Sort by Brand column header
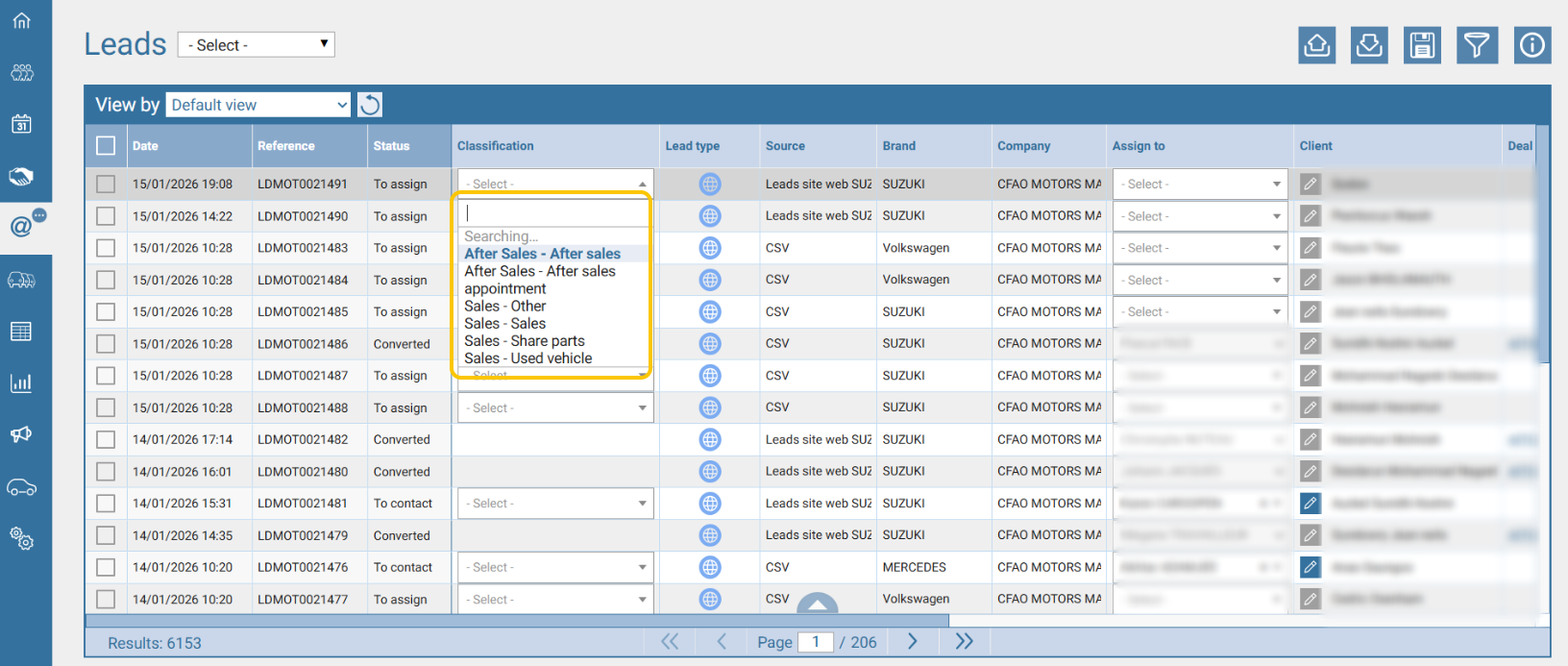The image size is (1568, 666). 898,146
